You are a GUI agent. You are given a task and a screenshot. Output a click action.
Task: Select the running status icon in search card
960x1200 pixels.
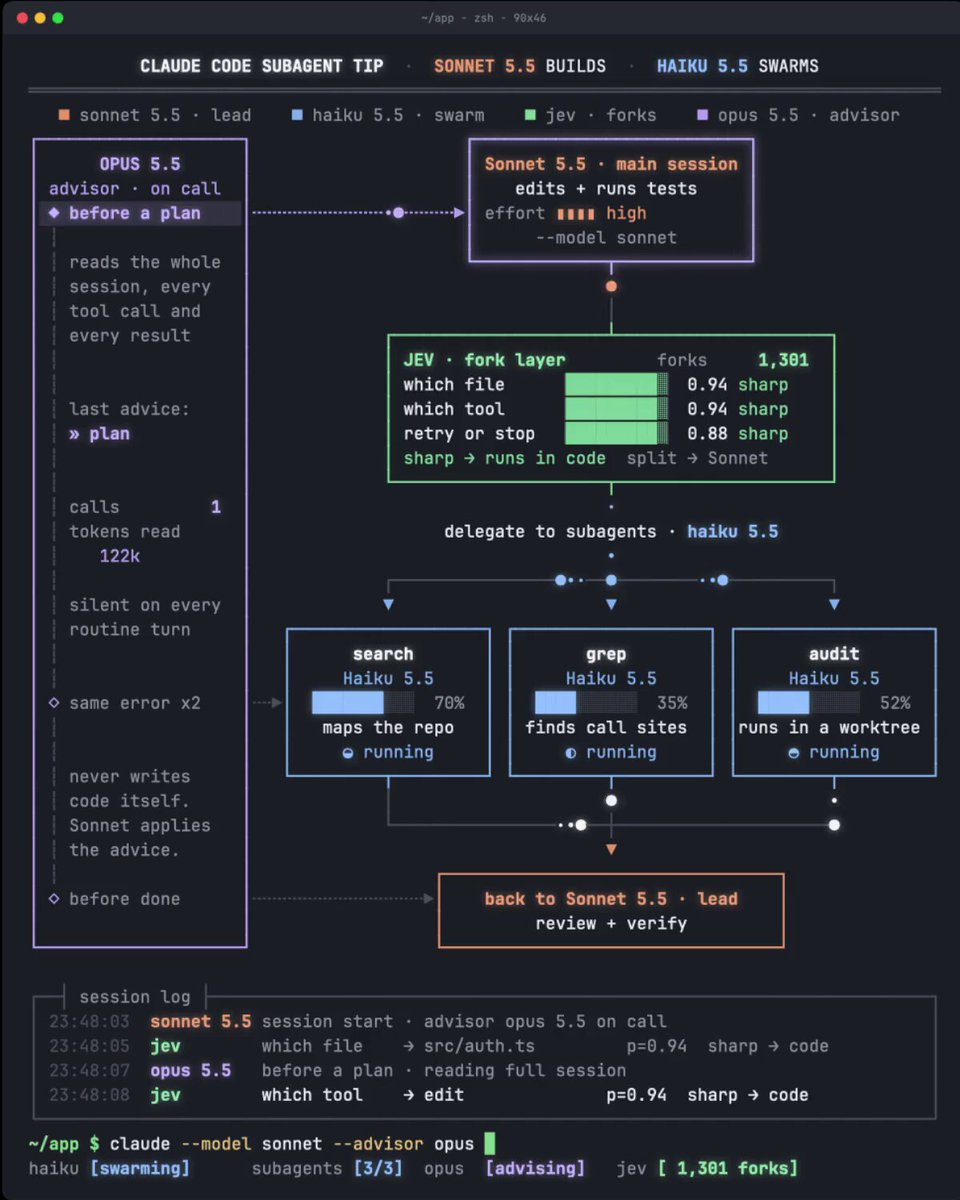(x=348, y=753)
